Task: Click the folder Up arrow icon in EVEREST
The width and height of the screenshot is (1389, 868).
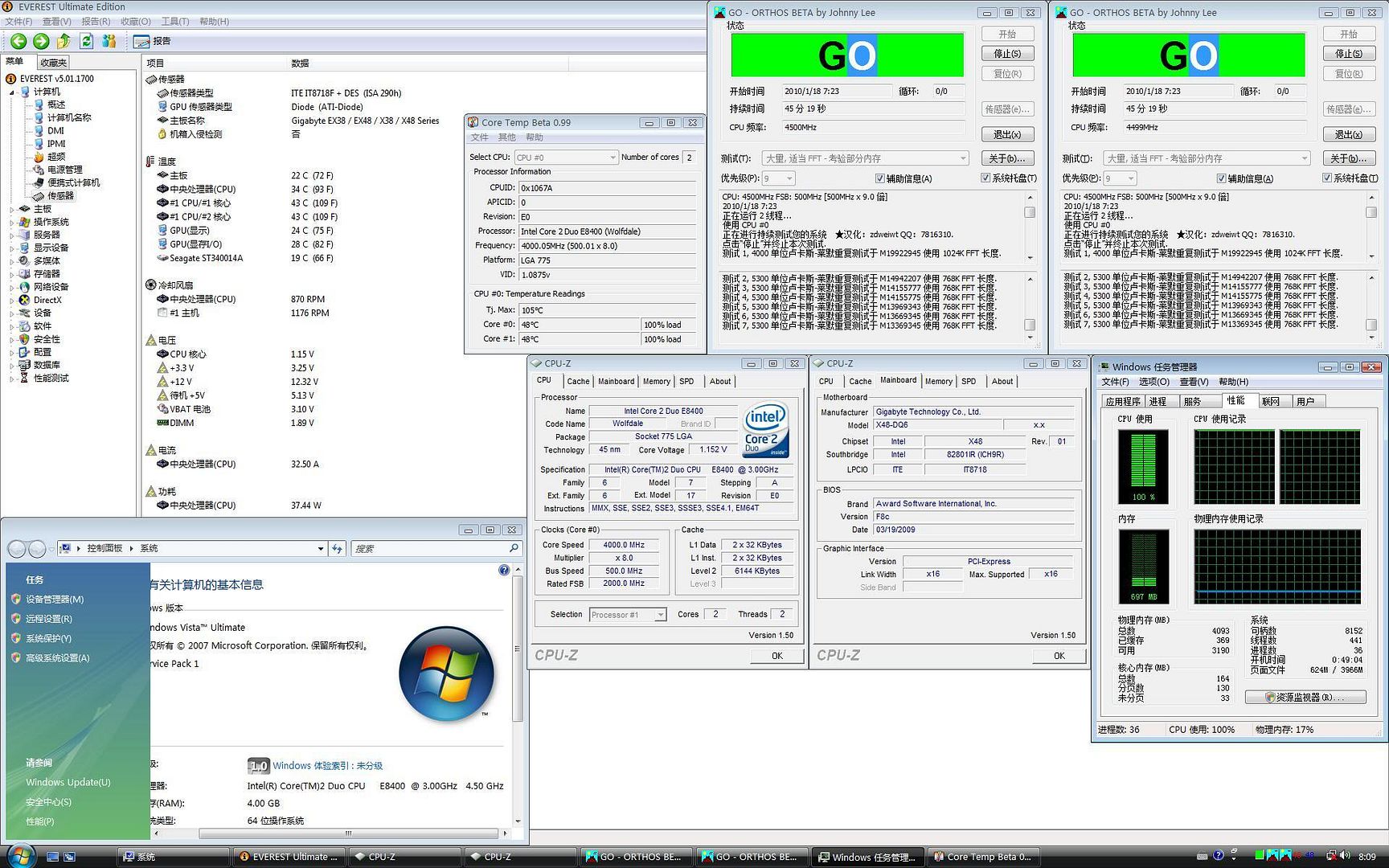Action: 64,41
